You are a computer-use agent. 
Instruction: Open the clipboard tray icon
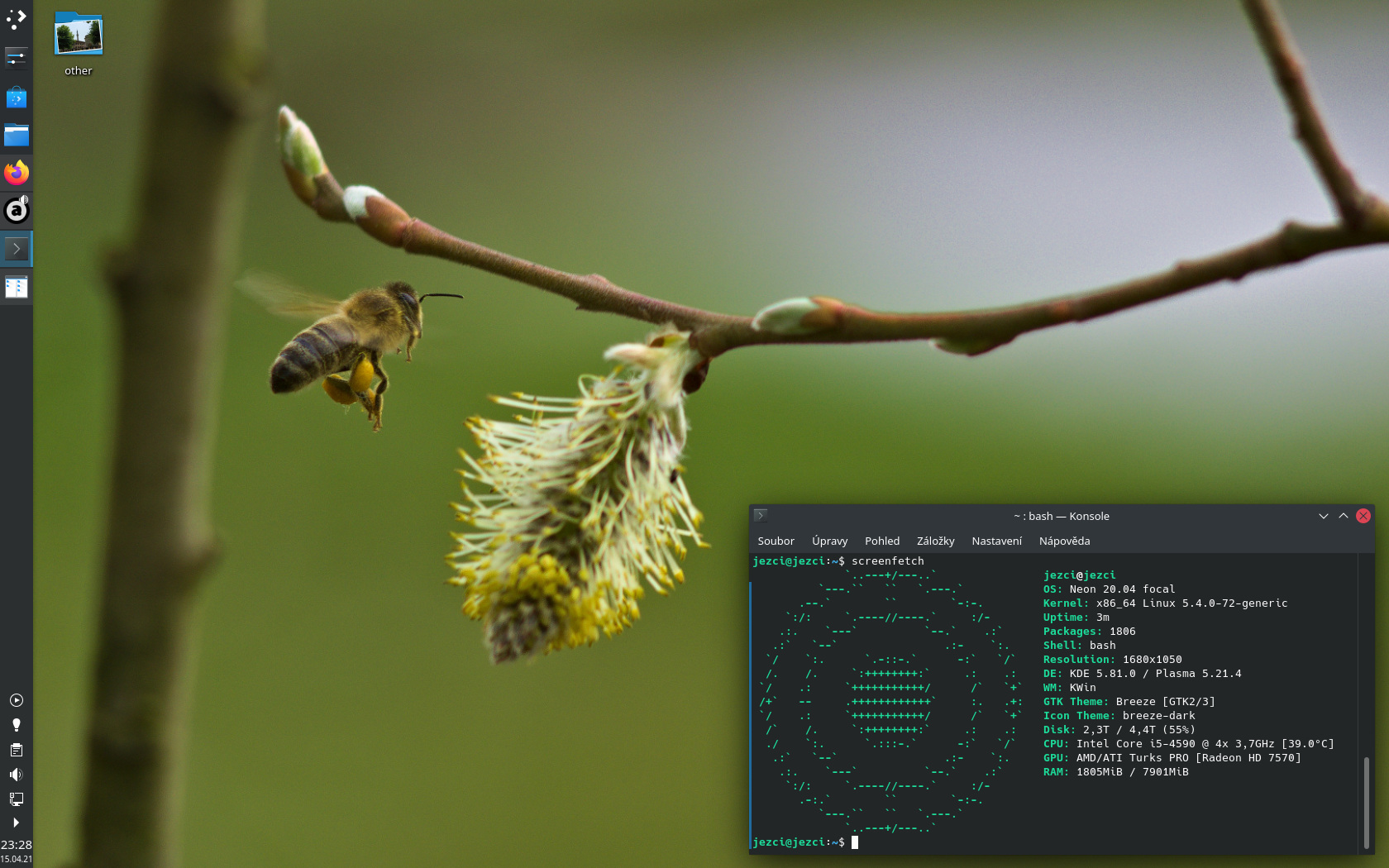pyautogui.click(x=17, y=750)
